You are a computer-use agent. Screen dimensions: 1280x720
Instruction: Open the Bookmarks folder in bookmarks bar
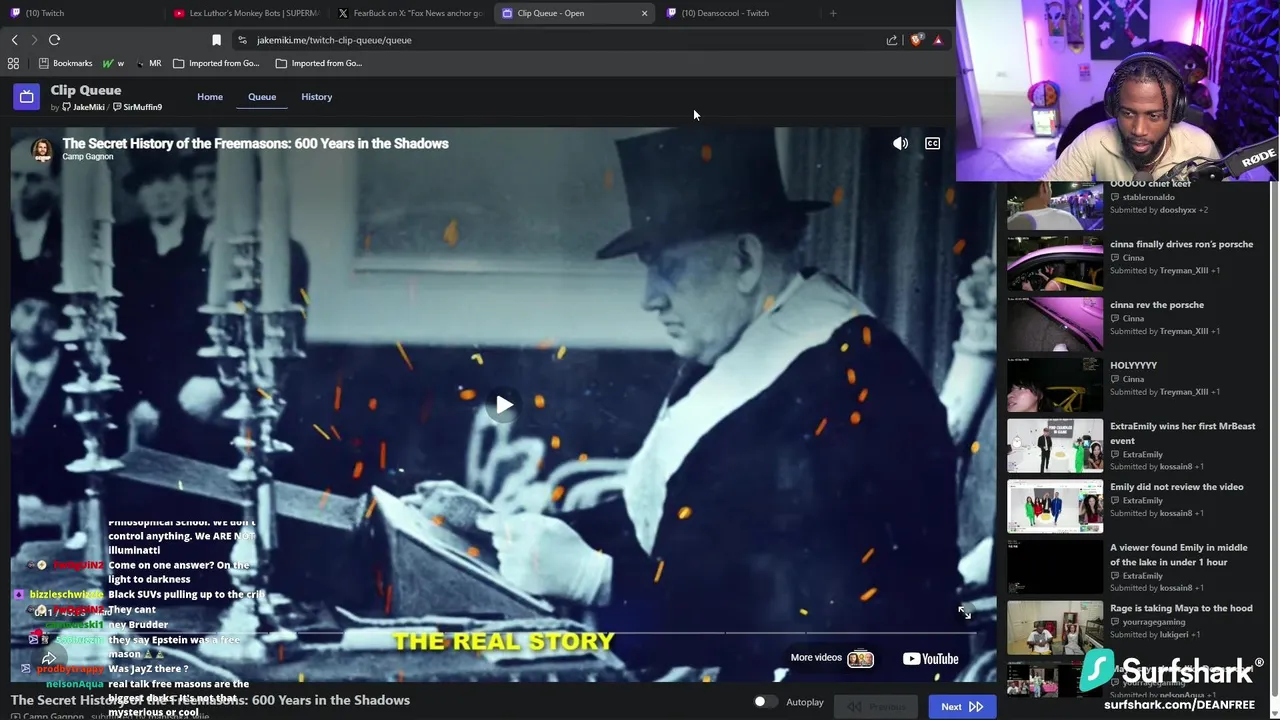(65, 63)
